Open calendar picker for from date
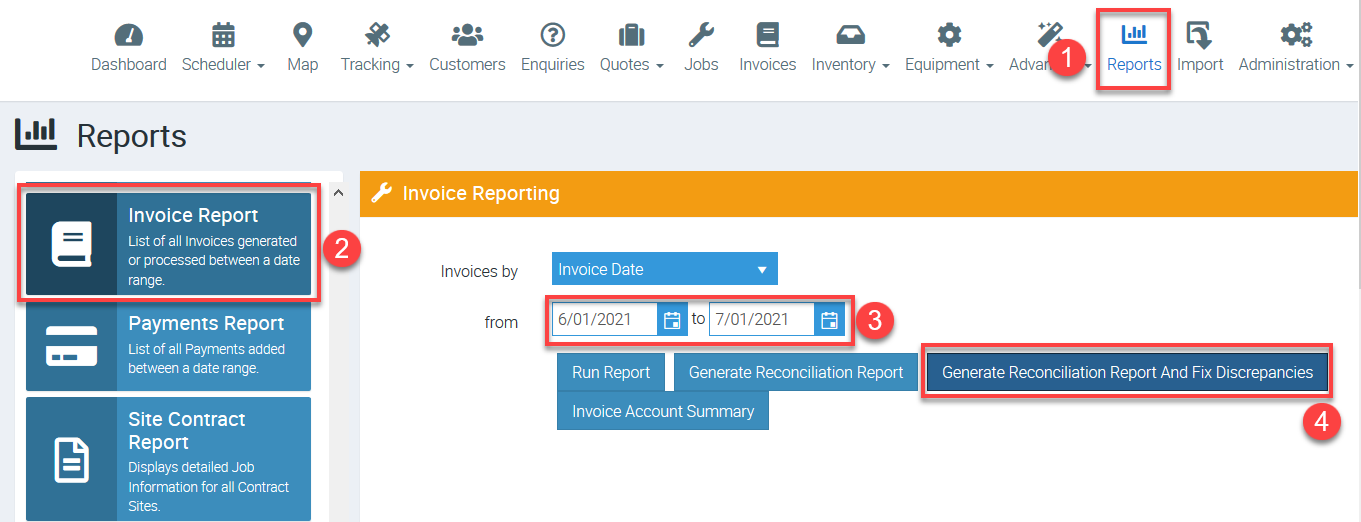This screenshot has height=522, width=1361. point(672,320)
